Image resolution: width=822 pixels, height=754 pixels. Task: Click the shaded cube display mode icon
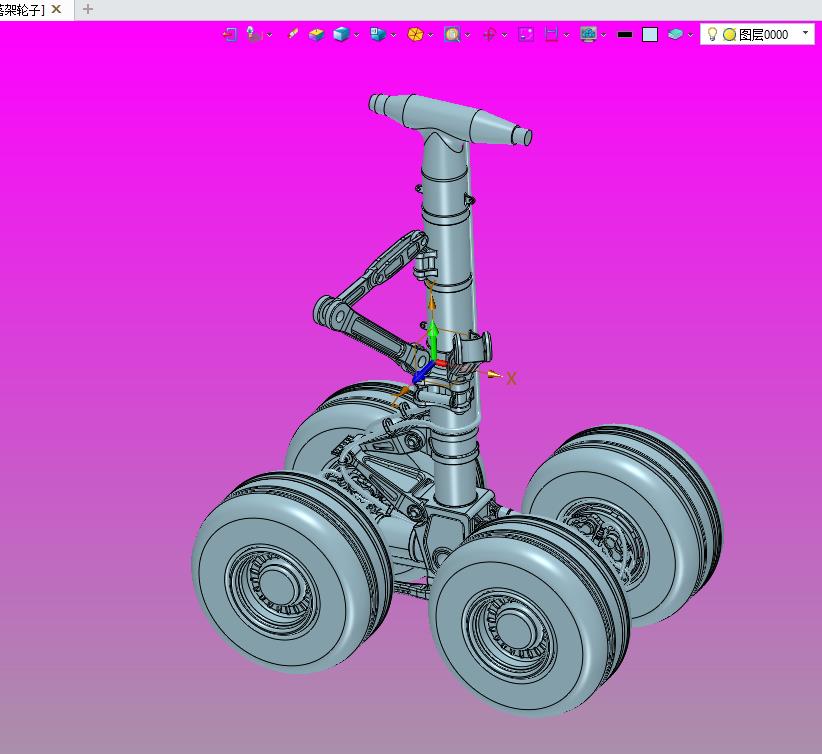341,35
